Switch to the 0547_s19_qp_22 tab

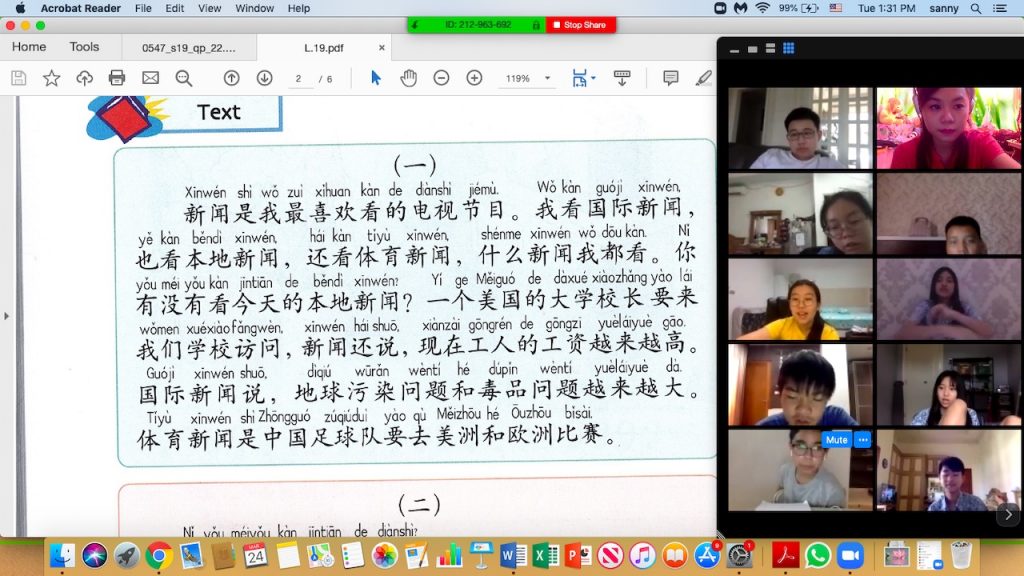[x=188, y=47]
